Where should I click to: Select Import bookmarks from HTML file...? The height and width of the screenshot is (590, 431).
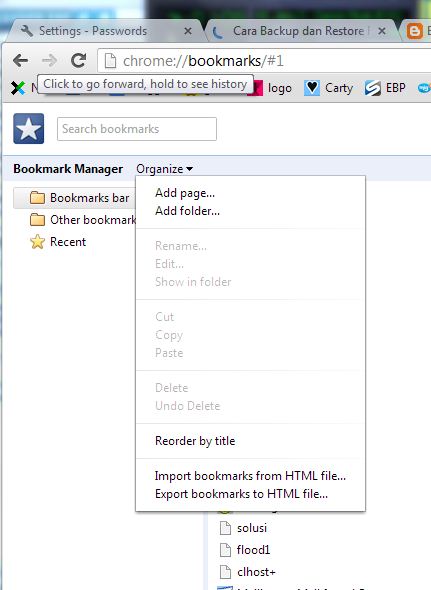point(250,476)
